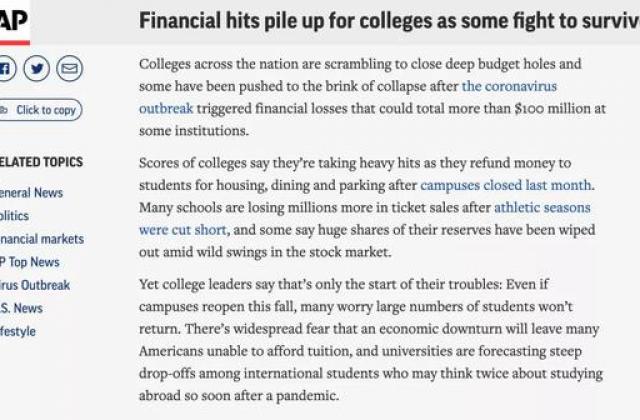Share article via email envelope icon

[69, 68]
